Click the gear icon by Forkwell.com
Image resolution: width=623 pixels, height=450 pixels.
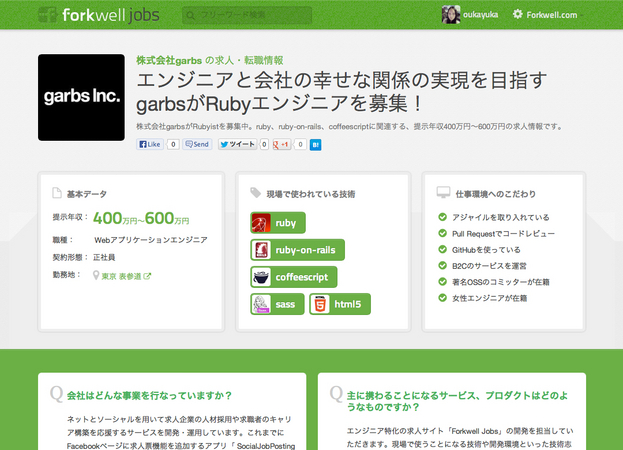tap(517, 14)
